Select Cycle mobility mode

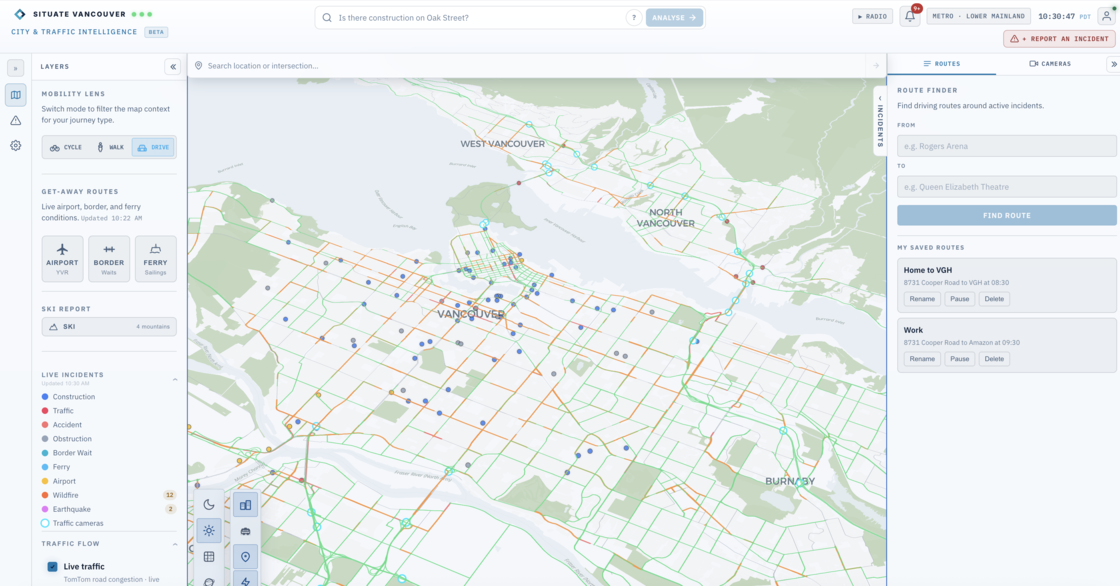point(66,147)
